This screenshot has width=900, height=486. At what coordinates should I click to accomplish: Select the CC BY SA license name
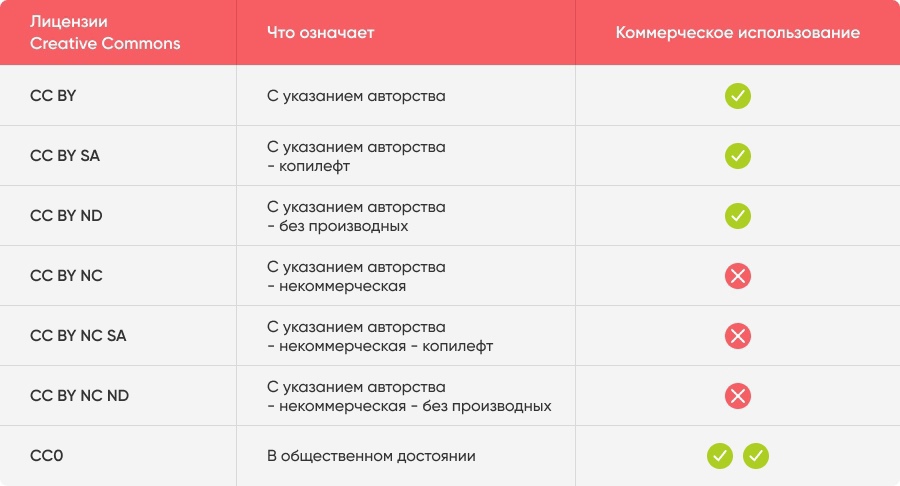click(65, 156)
